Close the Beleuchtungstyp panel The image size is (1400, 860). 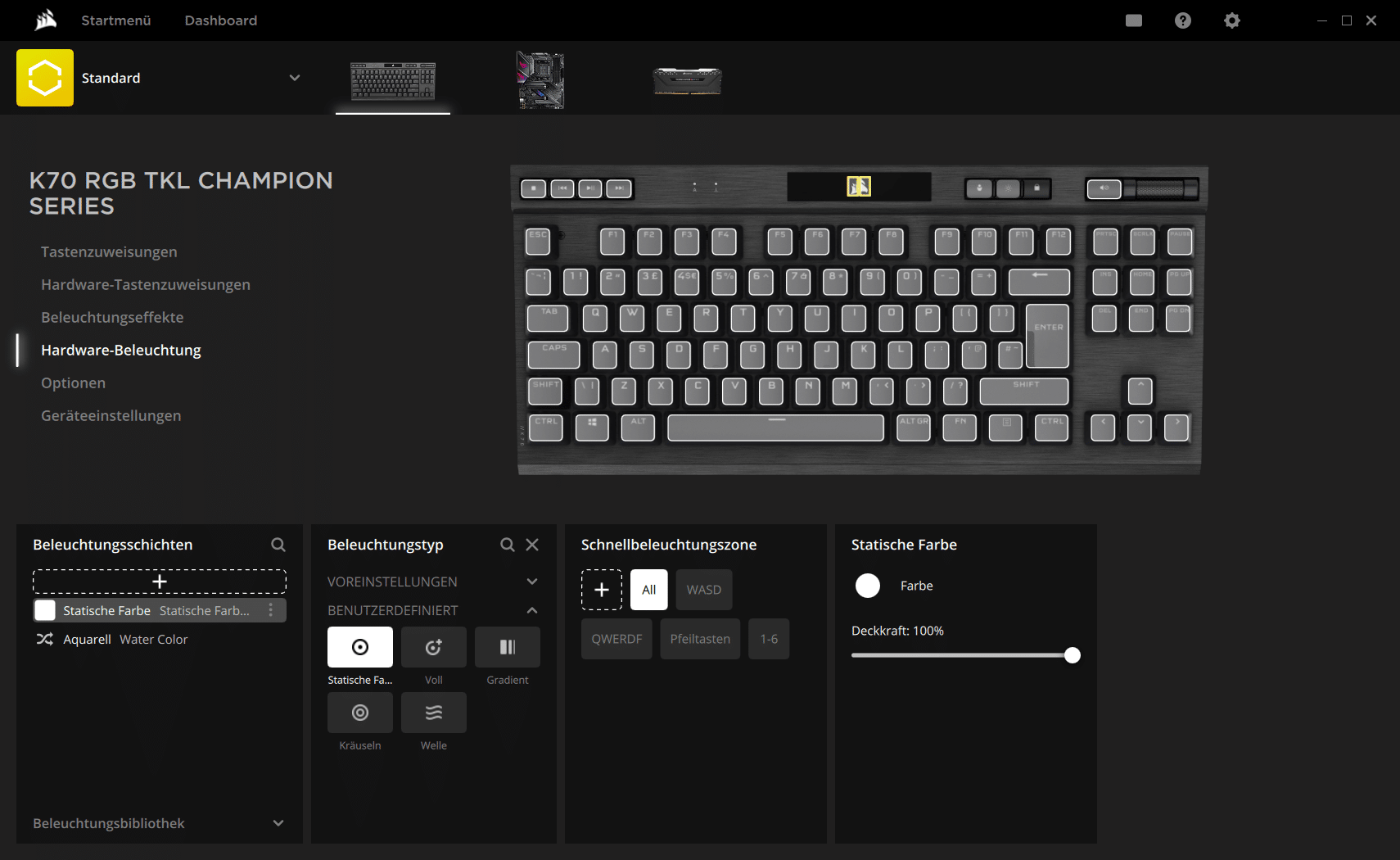532,545
